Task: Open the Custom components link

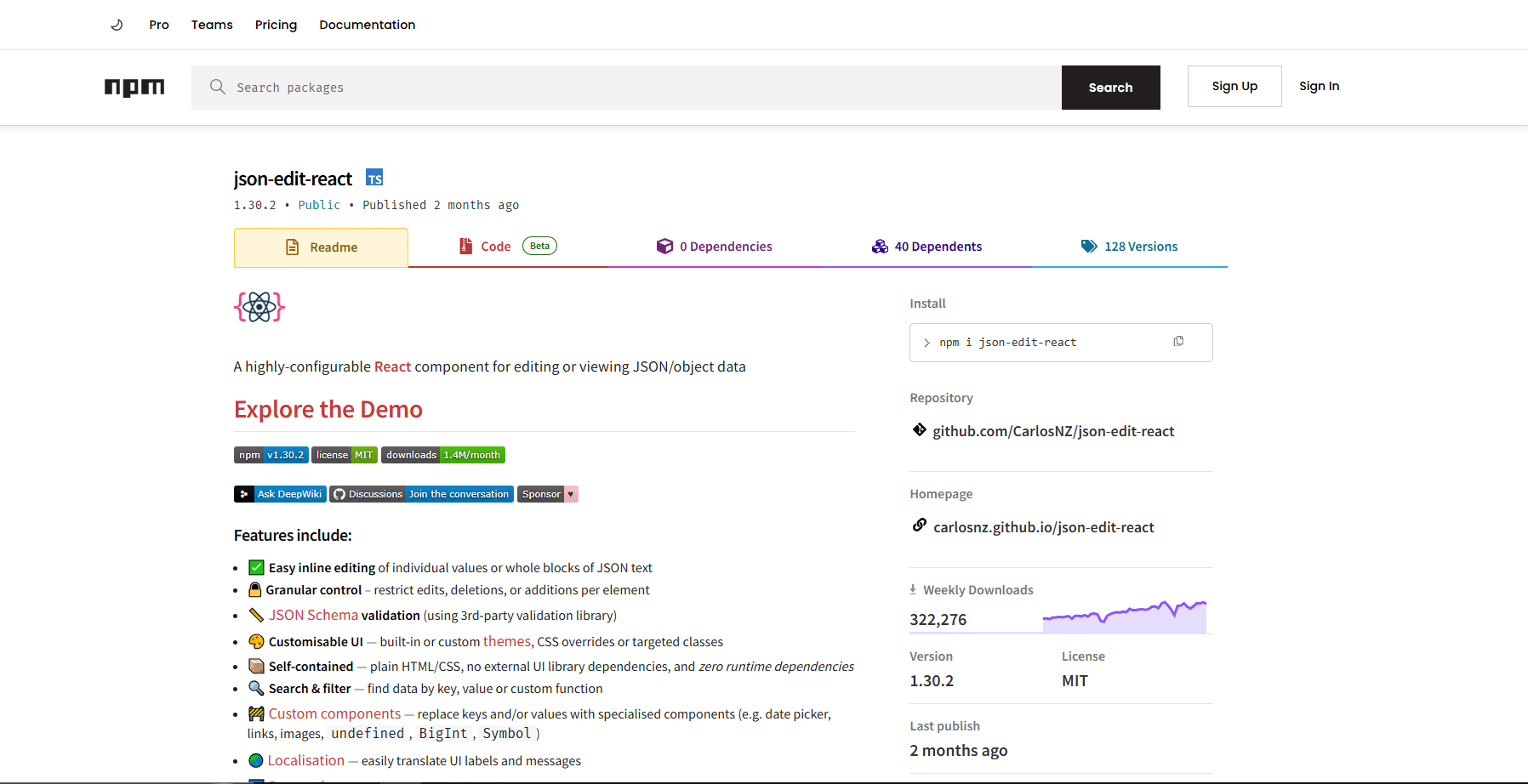Action: pos(334,713)
